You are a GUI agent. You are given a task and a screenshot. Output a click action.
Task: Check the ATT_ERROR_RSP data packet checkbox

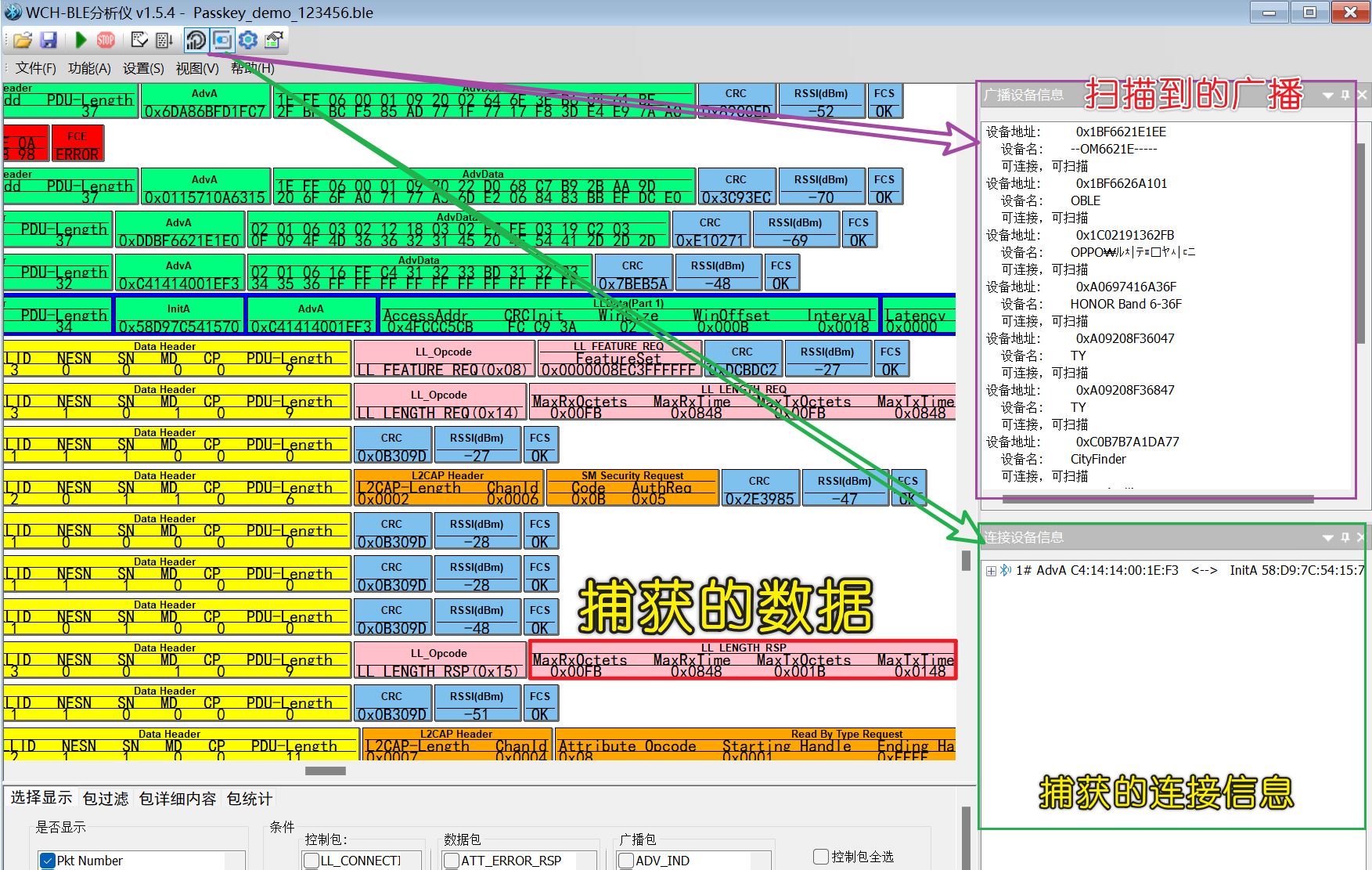tap(452, 861)
